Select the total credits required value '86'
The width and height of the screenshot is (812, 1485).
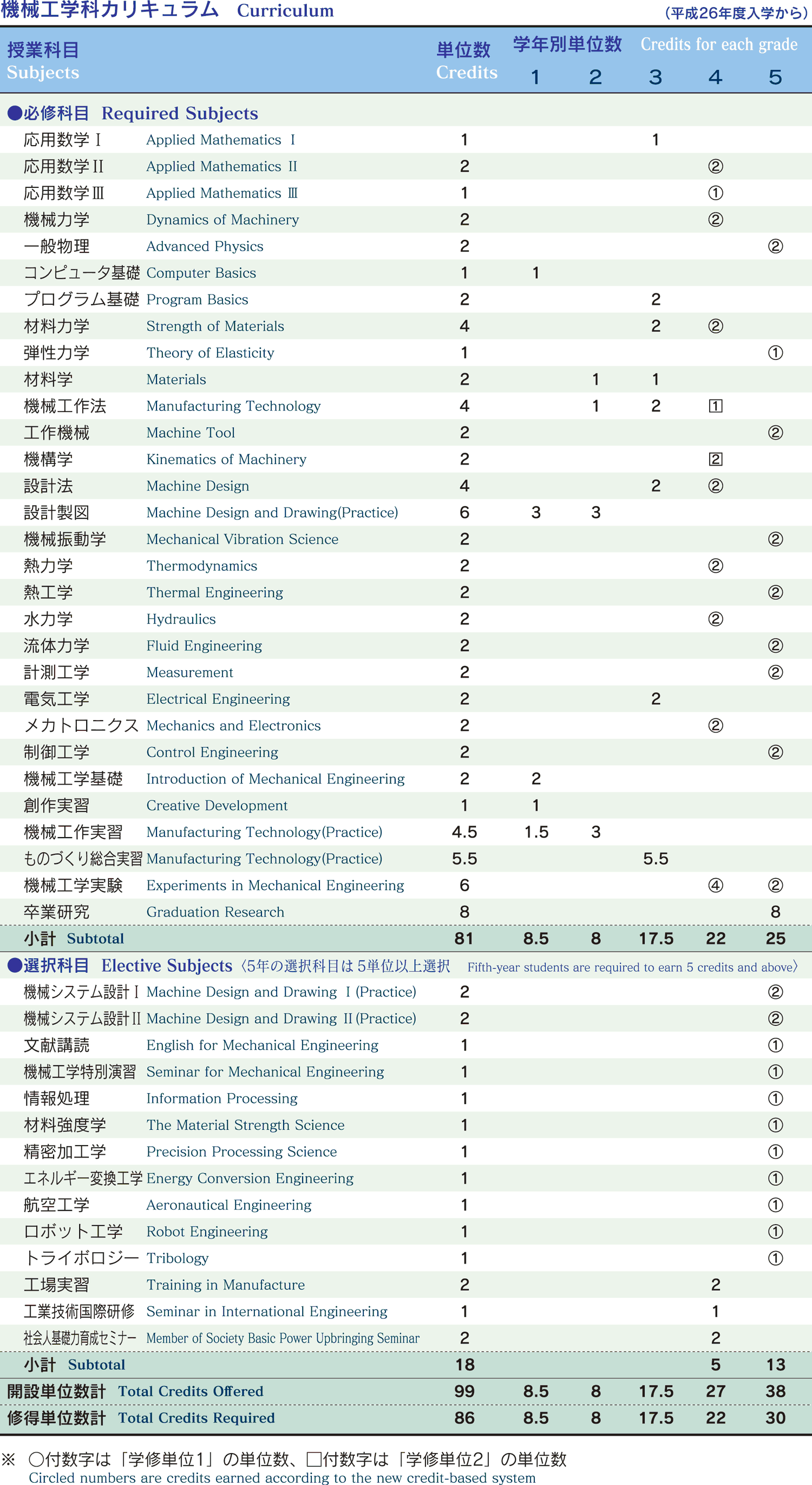[464, 1417]
